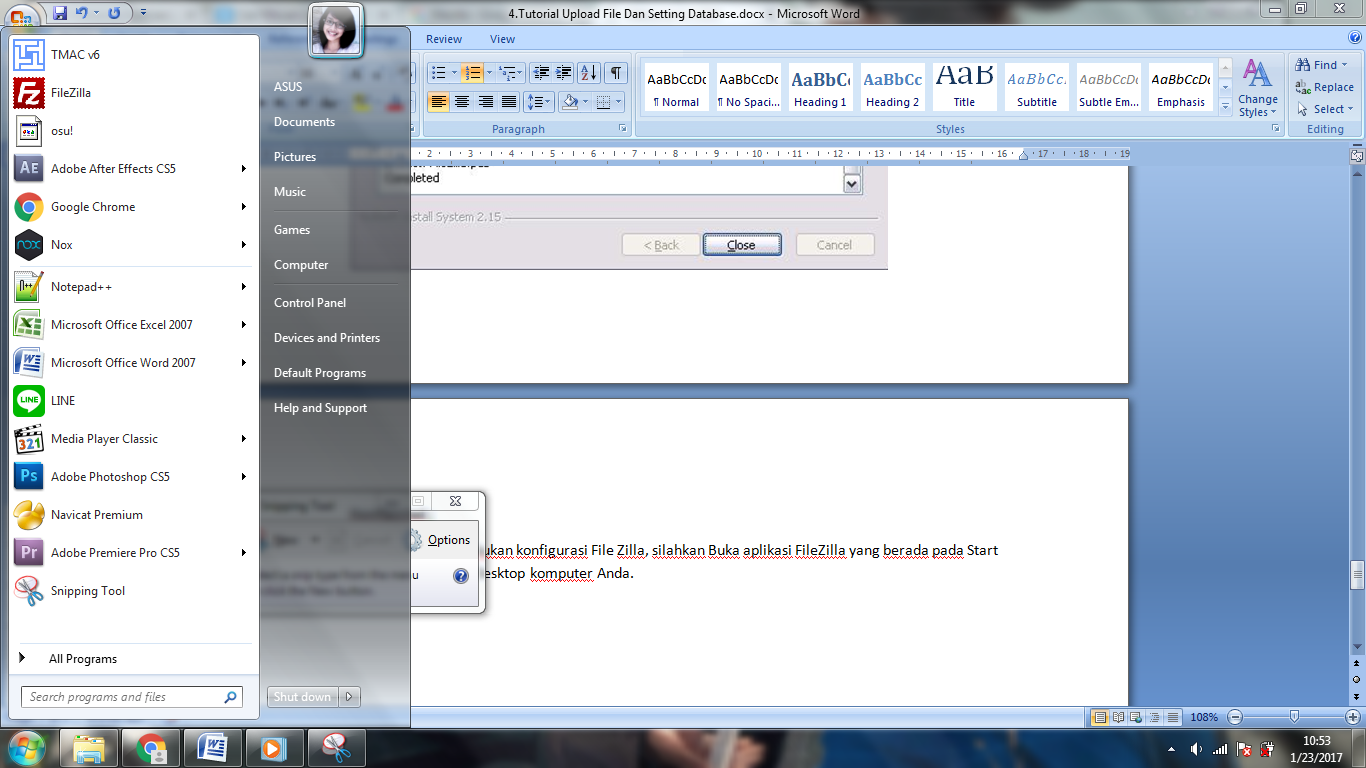1366x768 pixels.
Task: Launch Navicat Premium
Action: 132,515
